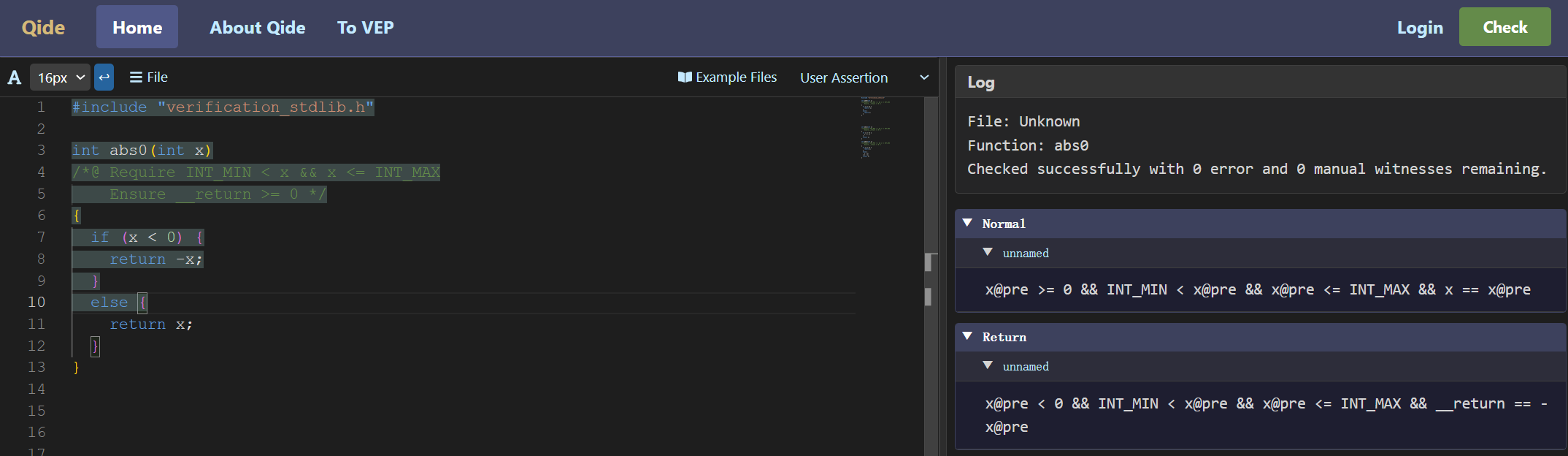Click the Login link
The width and height of the screenshot is (1568, 456).
1420,28
